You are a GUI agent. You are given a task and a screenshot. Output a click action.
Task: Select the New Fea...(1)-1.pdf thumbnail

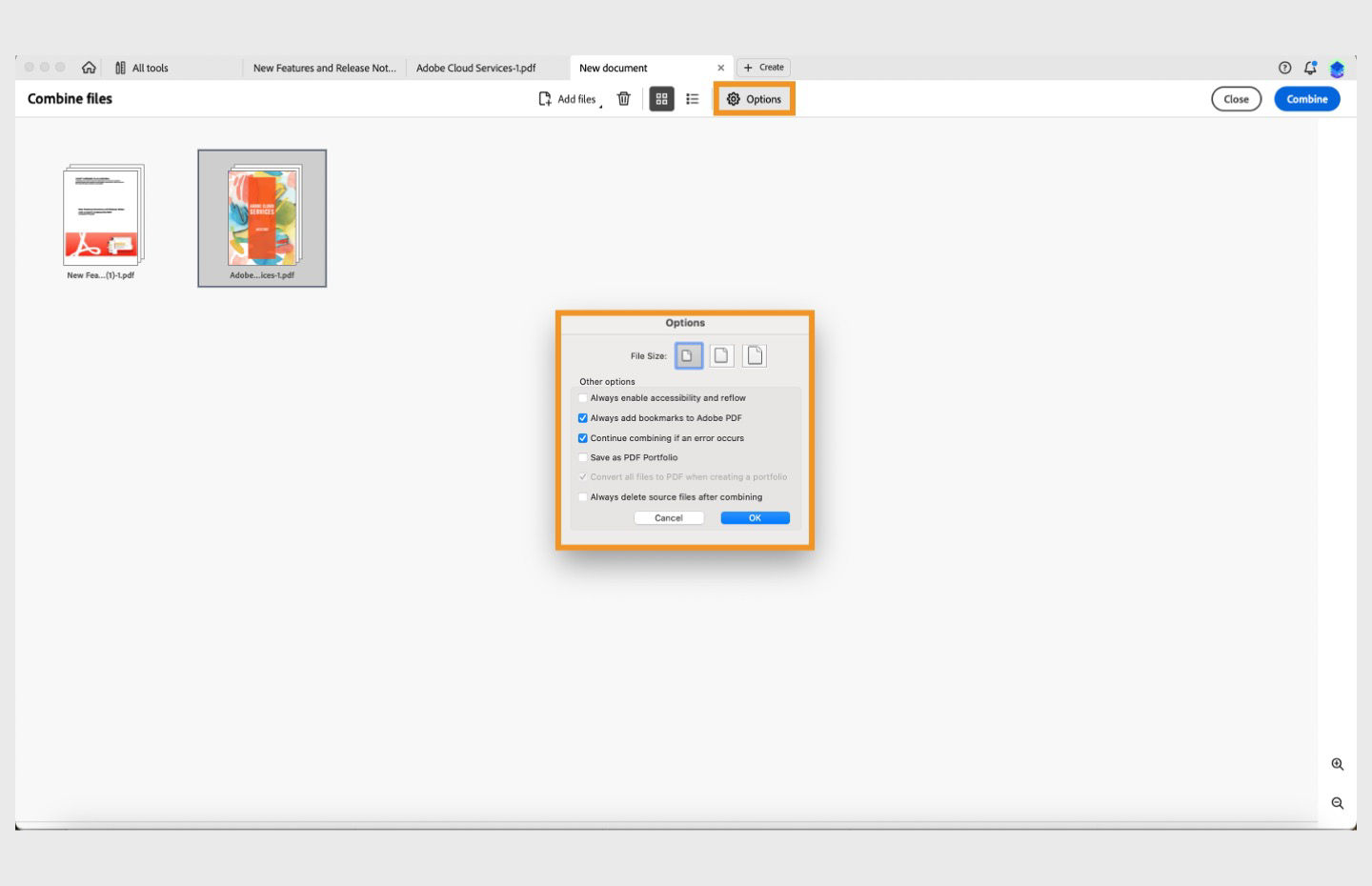[101, 221]
